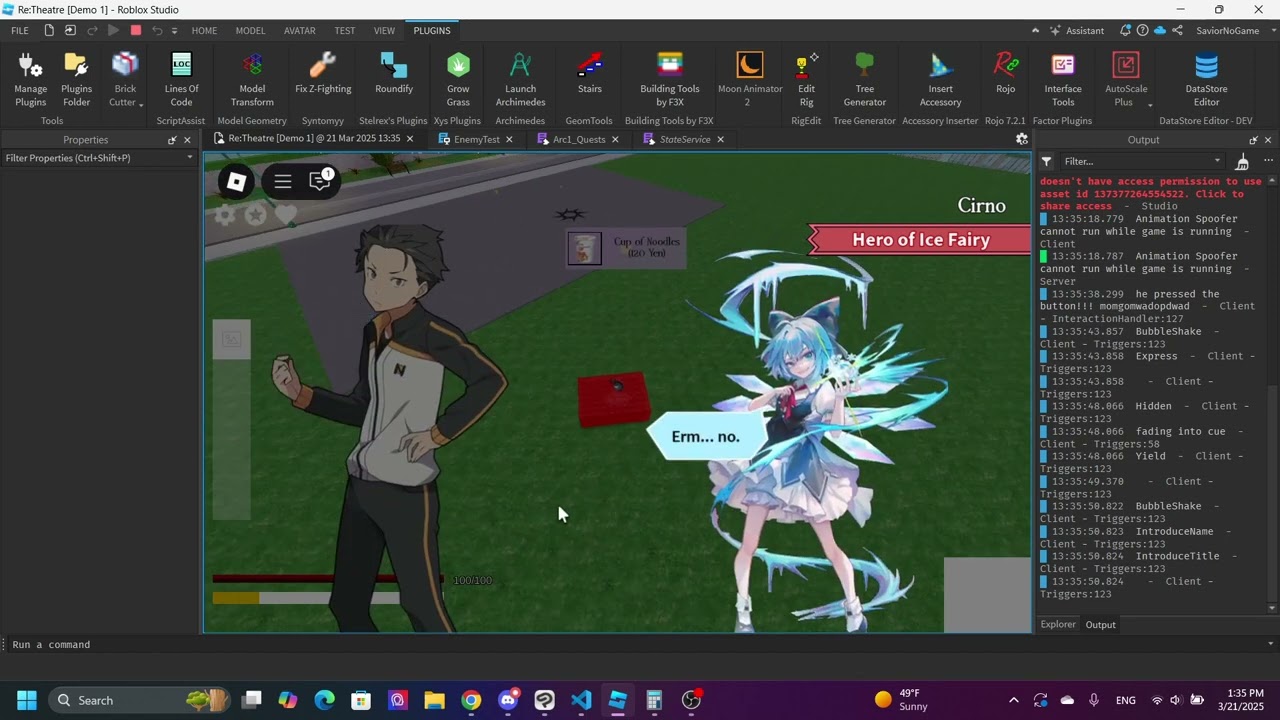Open the Roblox in-game menu logo
1280x720 pixels.
pyautogui.click(x=236, y=181)
